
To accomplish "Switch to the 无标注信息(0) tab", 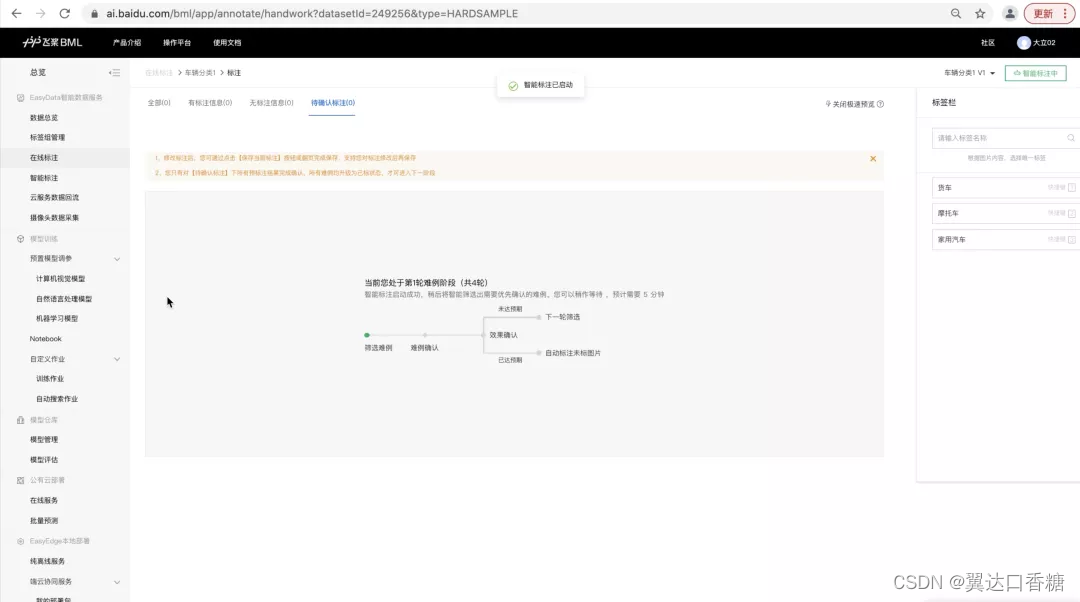I will pyautogui.click(x=271, y=103).
